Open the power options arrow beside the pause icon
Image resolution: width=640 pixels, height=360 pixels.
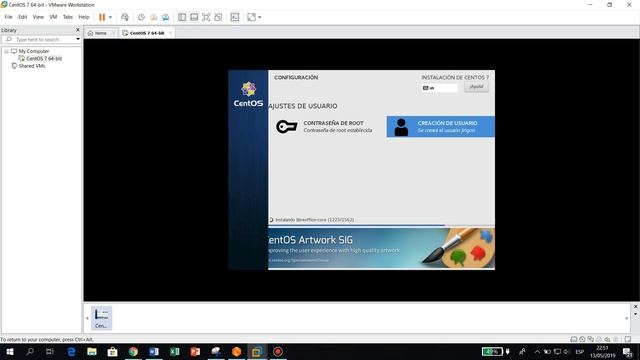110,17
